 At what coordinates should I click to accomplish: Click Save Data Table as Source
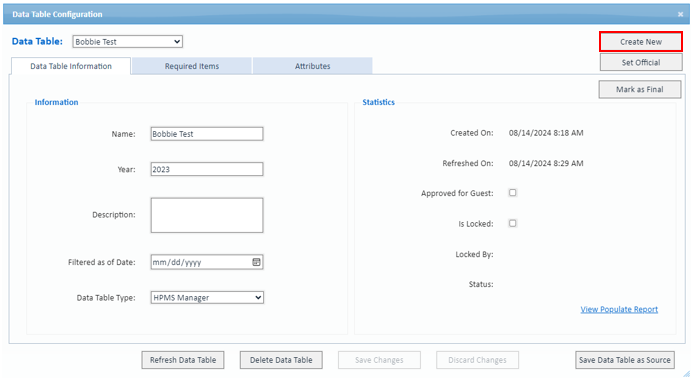click(x=625, y=360)
